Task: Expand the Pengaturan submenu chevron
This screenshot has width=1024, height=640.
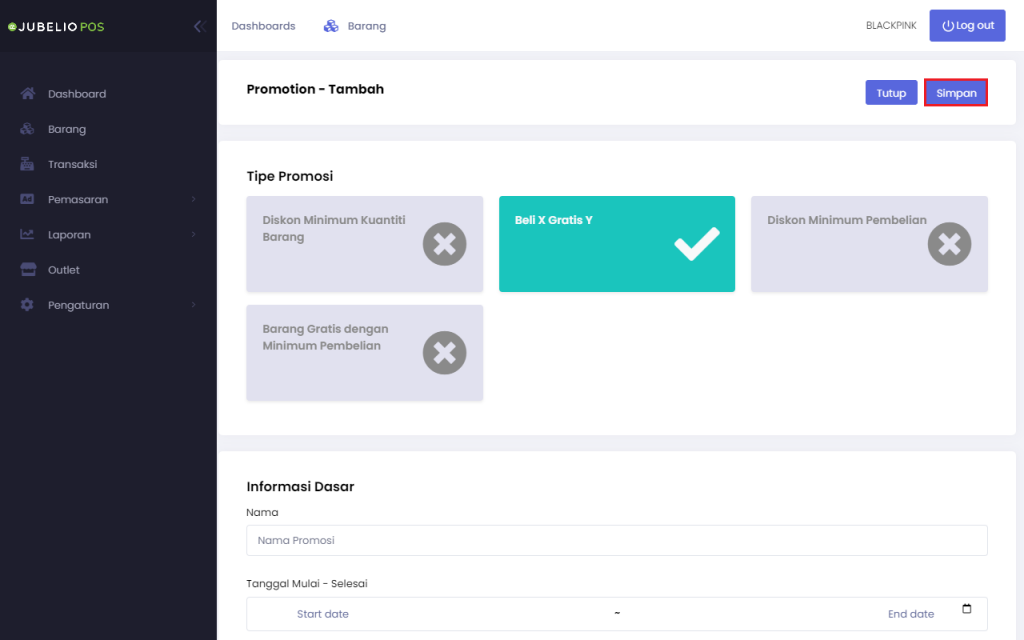Action: coord(193,305)
